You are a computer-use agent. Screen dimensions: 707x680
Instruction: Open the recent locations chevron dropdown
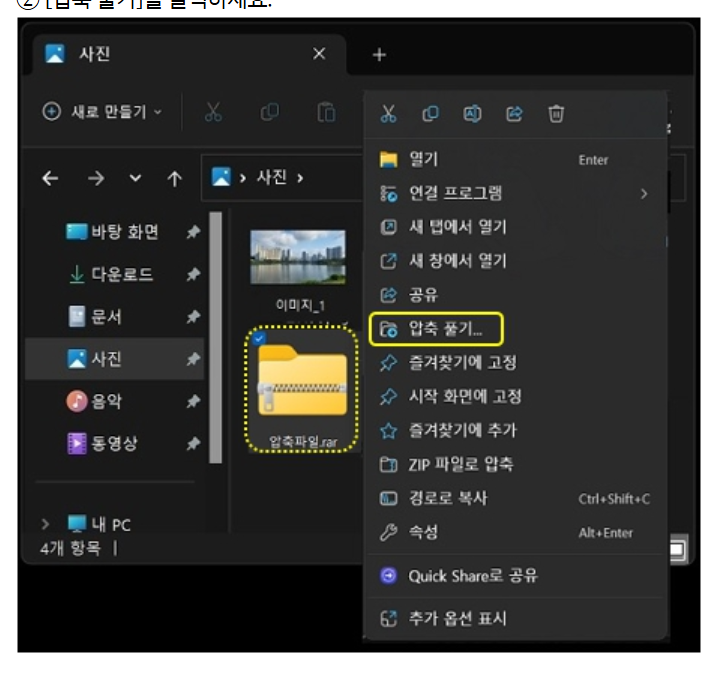coord(135,178)
